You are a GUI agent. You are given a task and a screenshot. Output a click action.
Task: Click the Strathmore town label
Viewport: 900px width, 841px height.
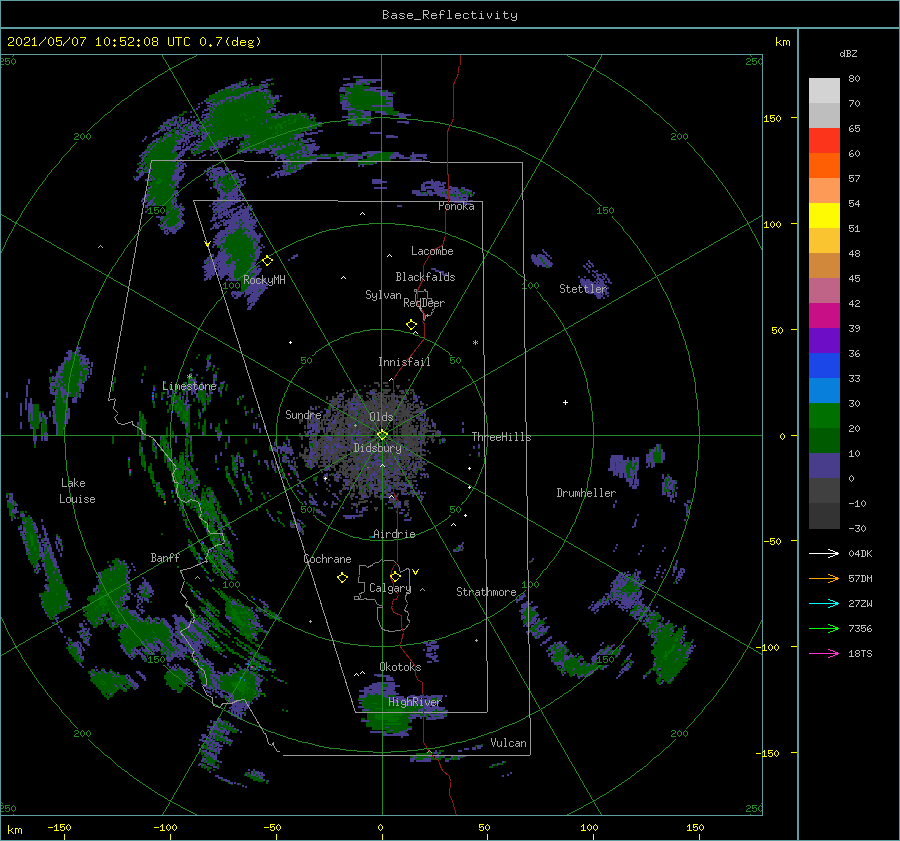click(486, 592)
